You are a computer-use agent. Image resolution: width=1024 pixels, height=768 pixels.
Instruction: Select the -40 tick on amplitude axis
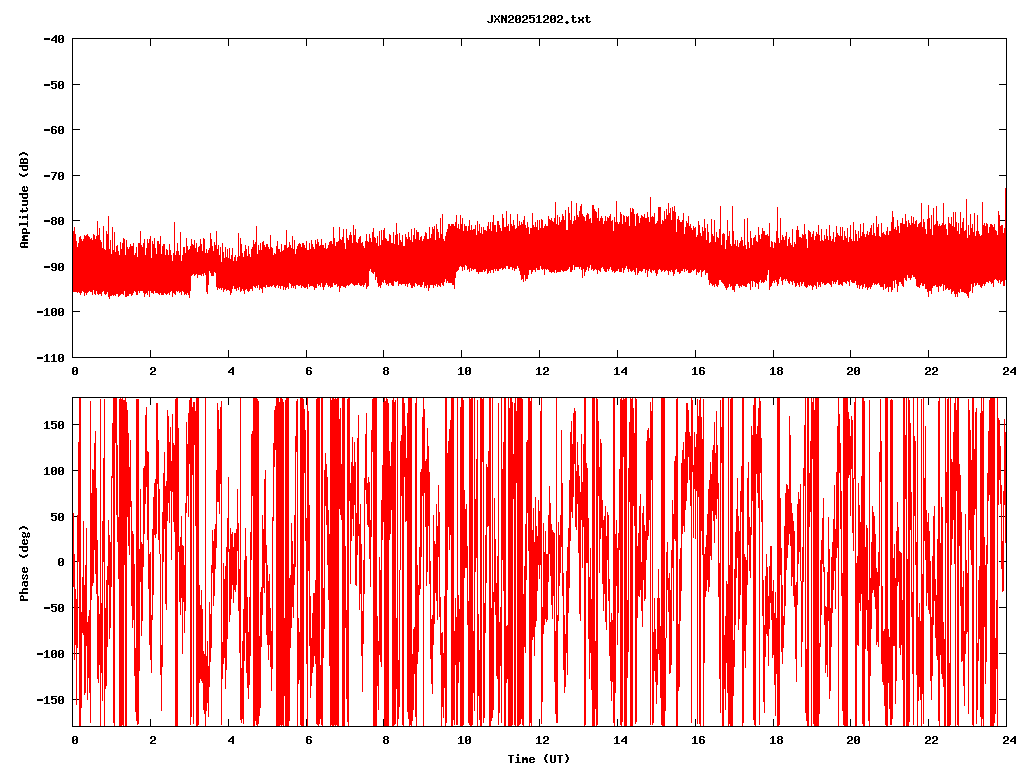click(54, 39)
